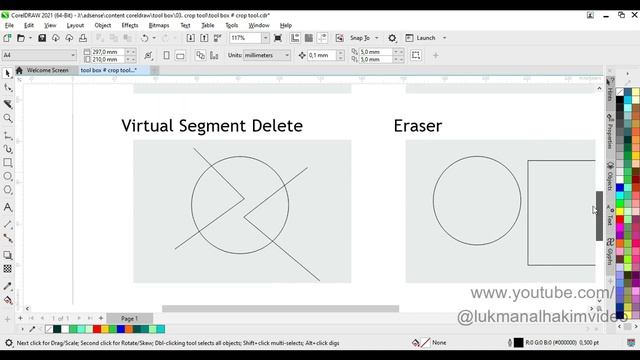The height and width of the screenshot is (360, 640).
Task: Click the Undo arrow icon
Action: (x=144, y=38)
